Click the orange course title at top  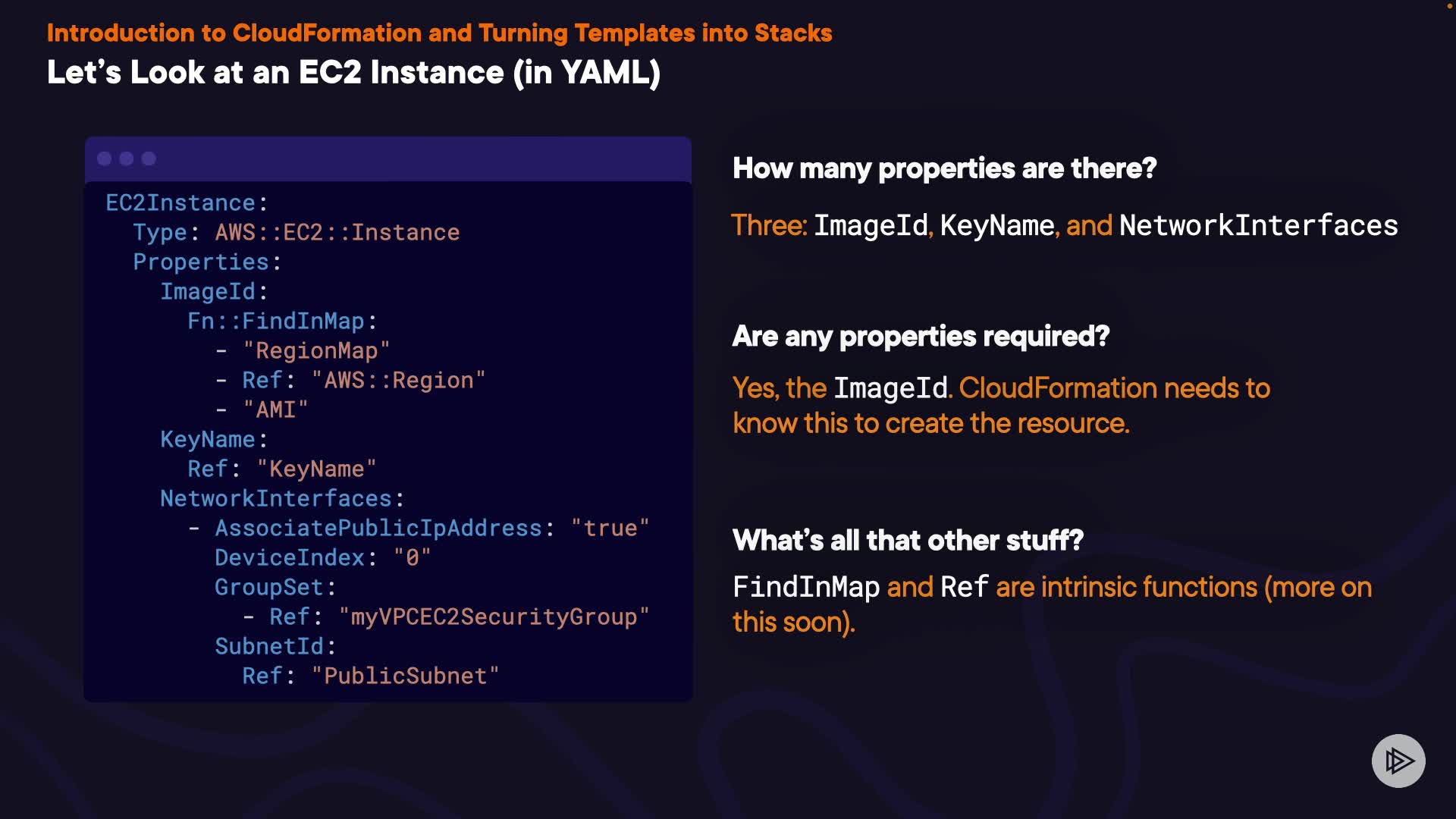(x=439, y=33)
